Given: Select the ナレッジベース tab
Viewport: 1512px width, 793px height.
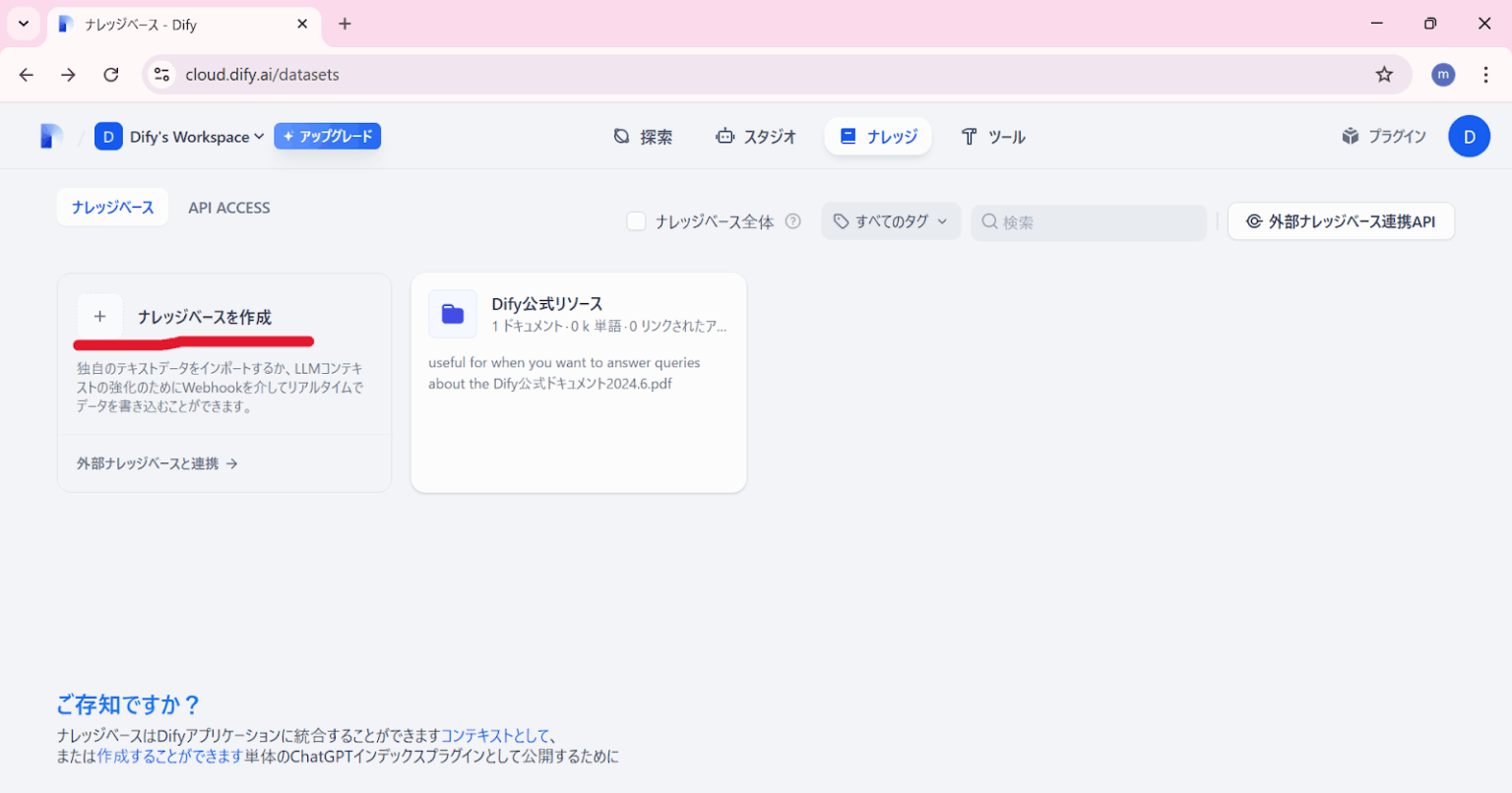Looking at the screenshot, I should (x=112, y=208).
